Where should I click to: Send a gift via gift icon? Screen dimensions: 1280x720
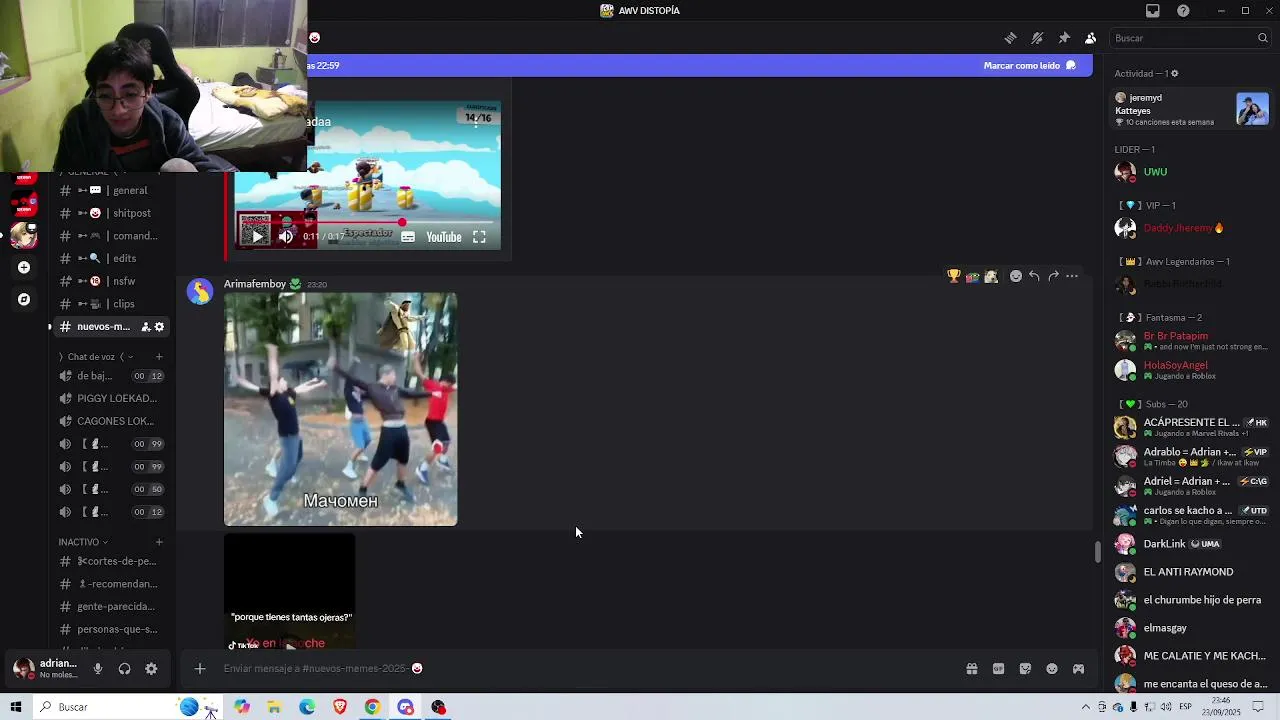tap(971, 669)
